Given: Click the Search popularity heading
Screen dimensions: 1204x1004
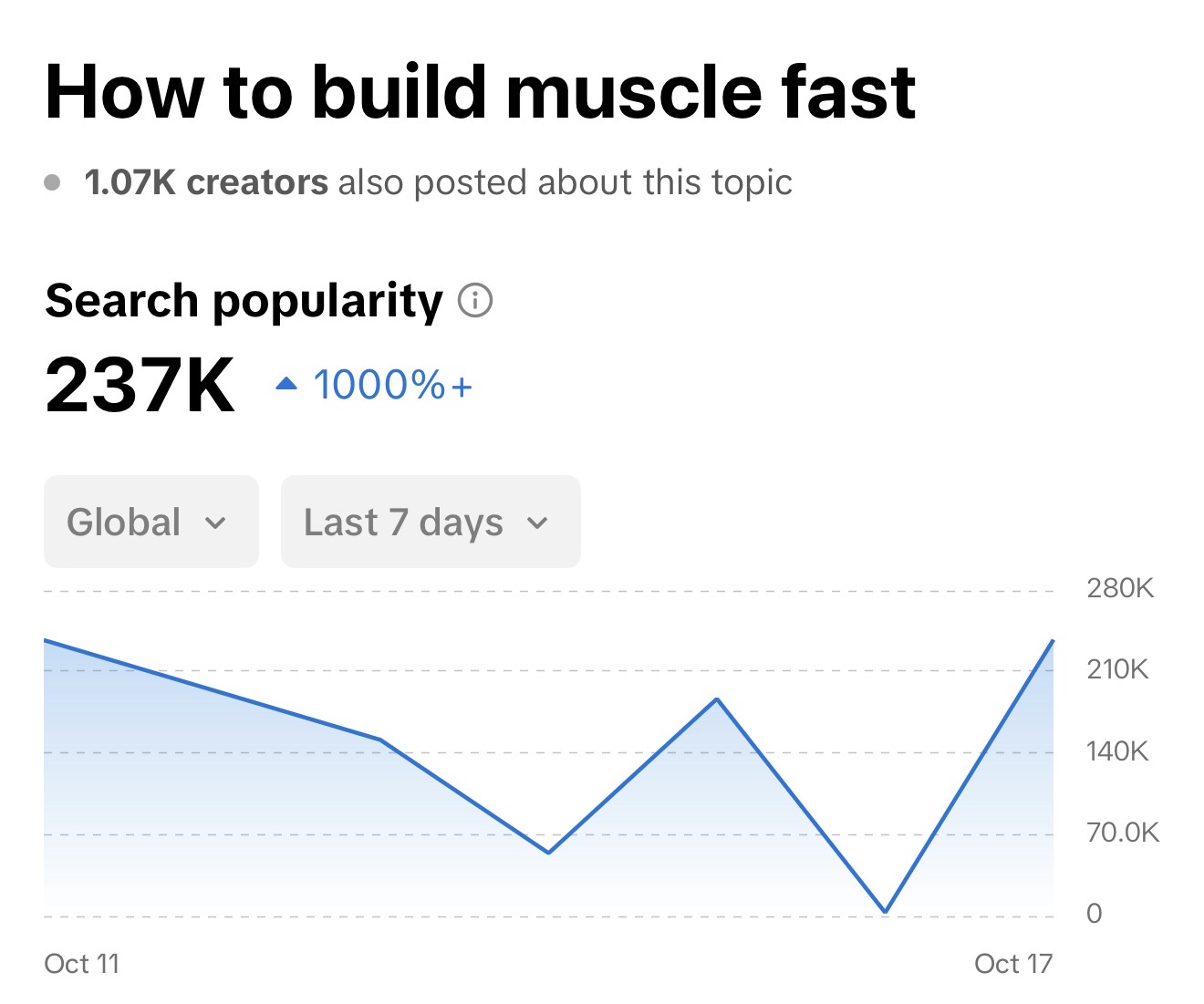Looking at the screenshot, I should point(243,299).
